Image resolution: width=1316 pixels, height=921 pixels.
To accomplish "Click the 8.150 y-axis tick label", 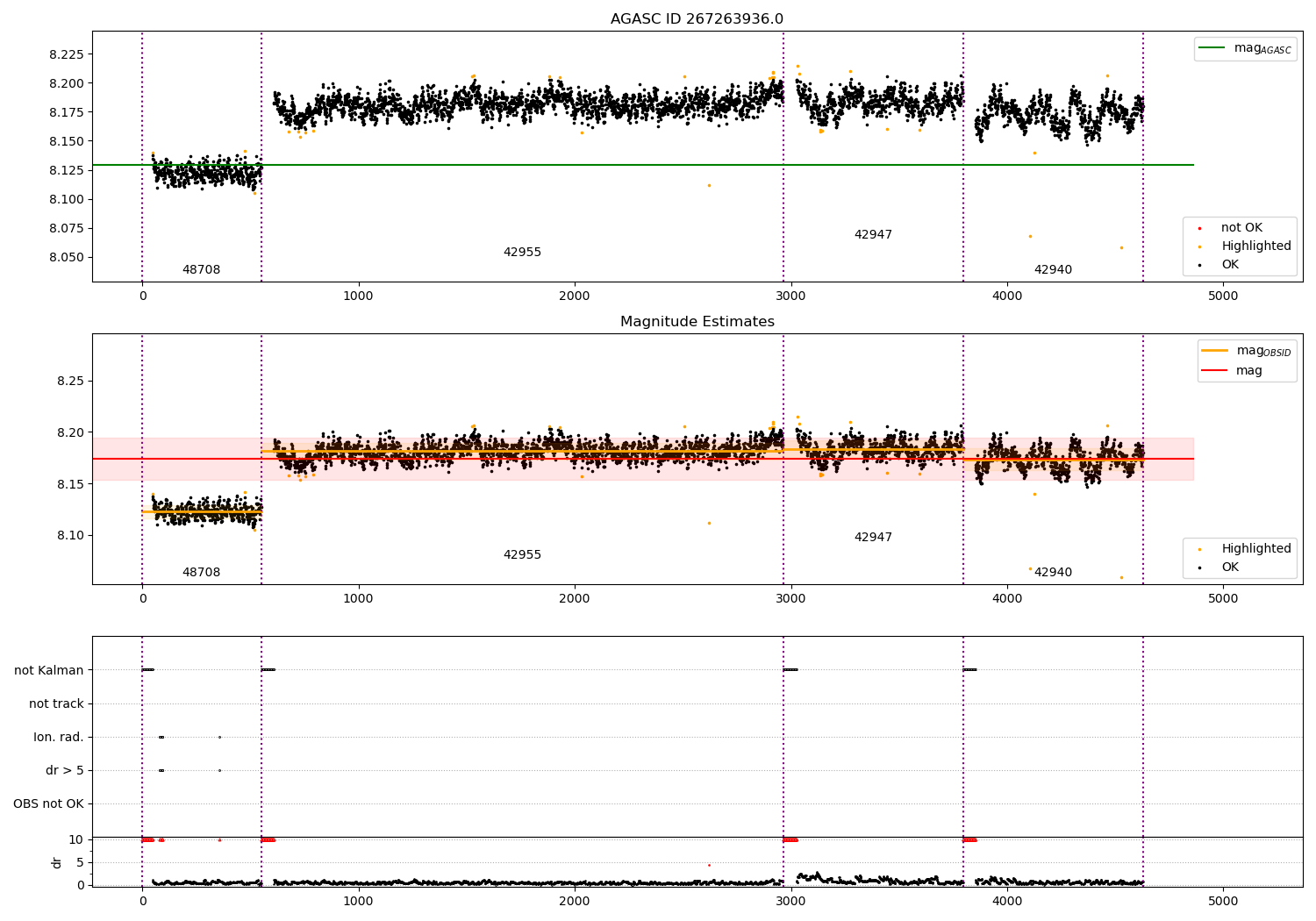I will click(x=67, y=141).
